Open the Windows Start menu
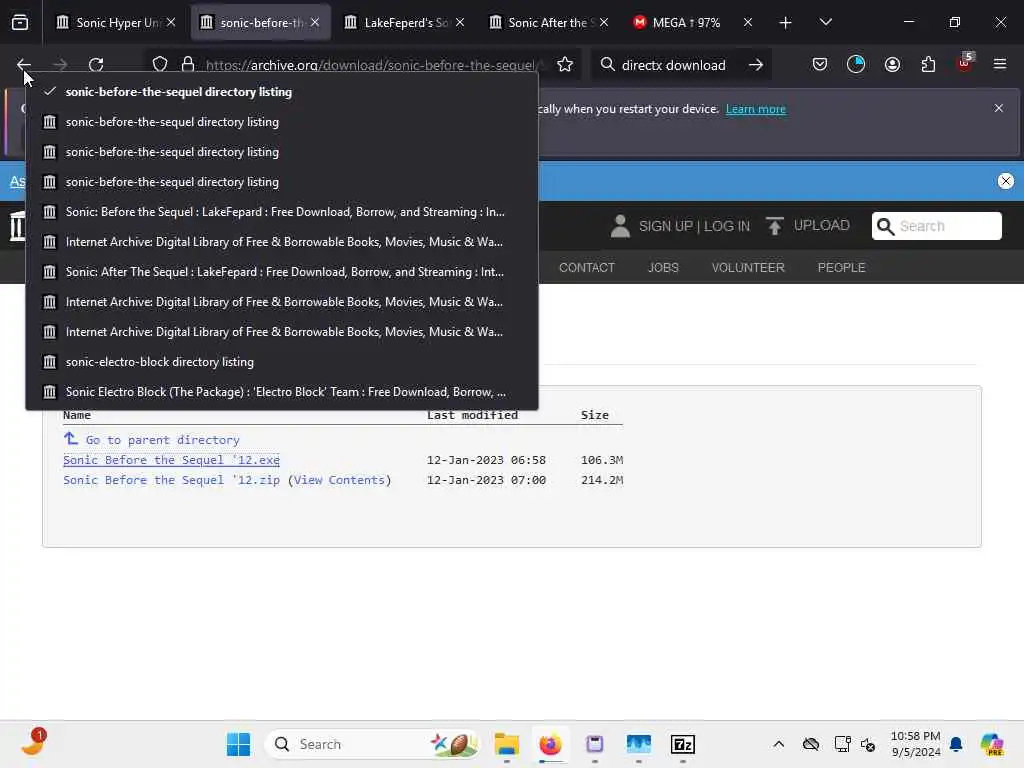This screenshot has height=768, width=1024. (x=238, y=744)
